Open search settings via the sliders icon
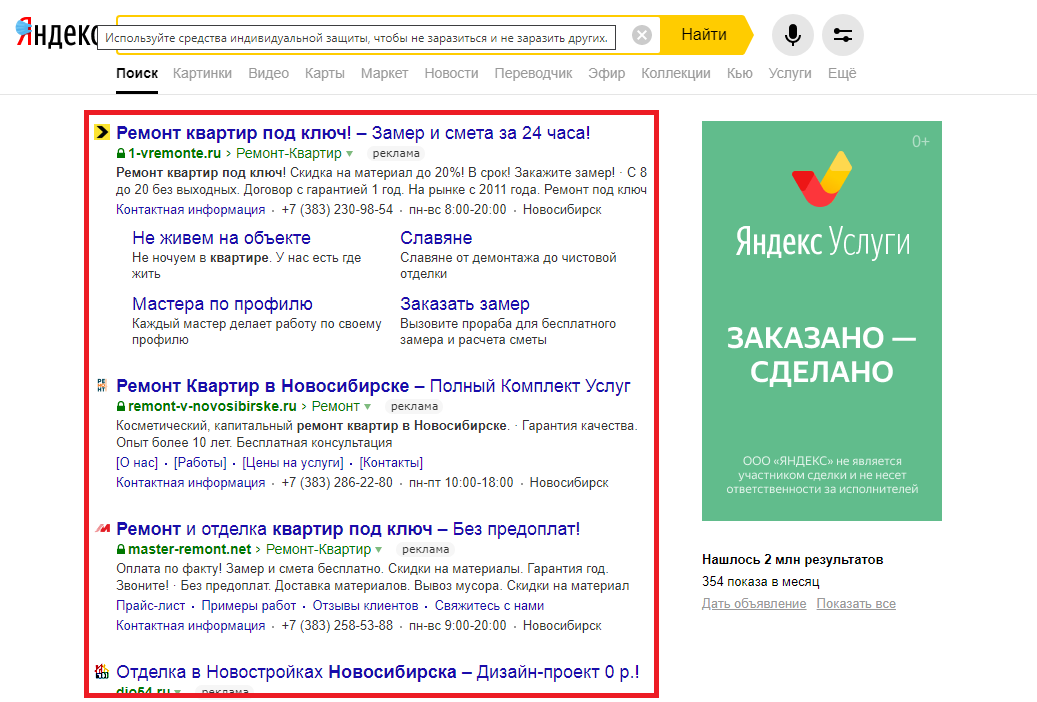1037x702 pixels. [x=843, y=34]
